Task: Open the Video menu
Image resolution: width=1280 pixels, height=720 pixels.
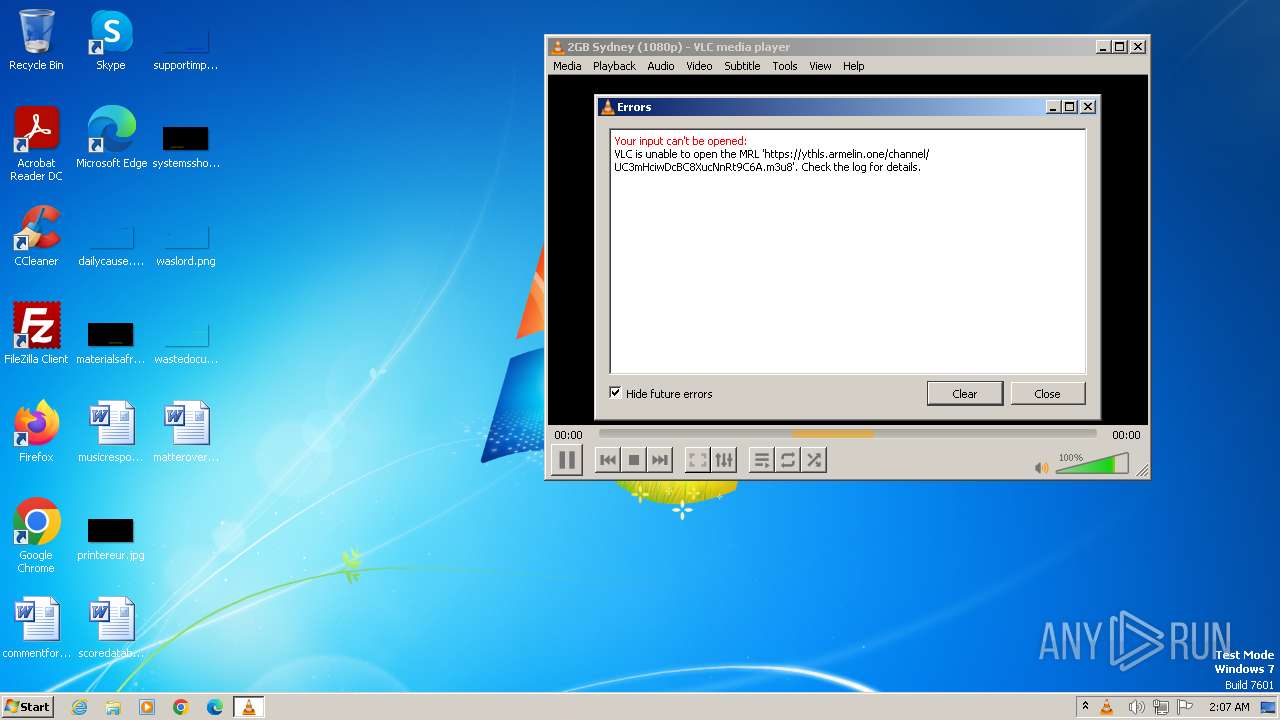Action: click(699, 66)
